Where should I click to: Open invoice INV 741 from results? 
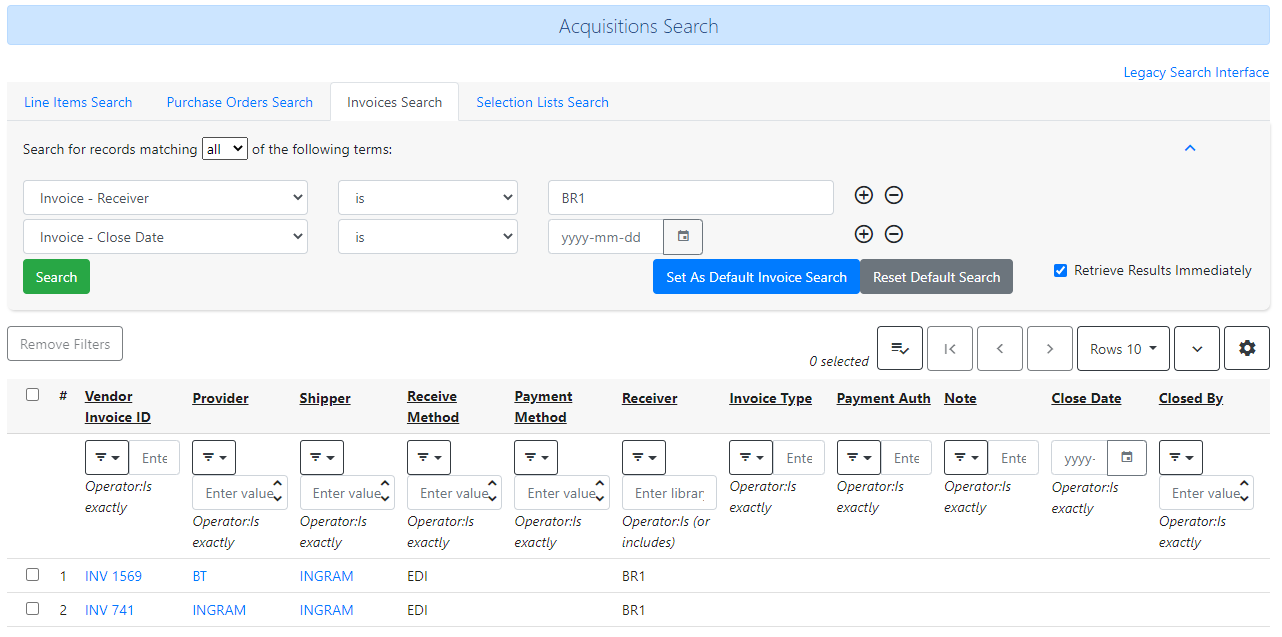pos(109,609)
